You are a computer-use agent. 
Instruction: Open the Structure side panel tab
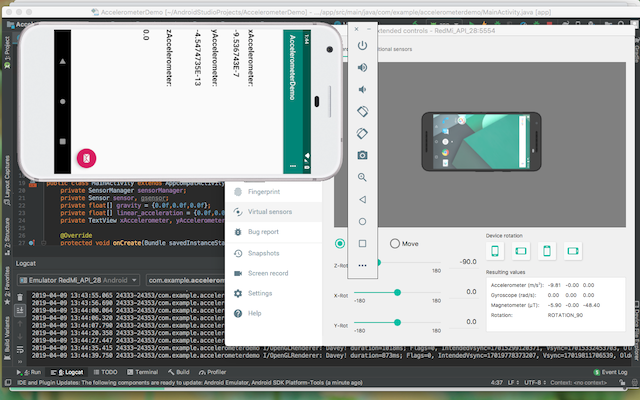coord(7,237)
